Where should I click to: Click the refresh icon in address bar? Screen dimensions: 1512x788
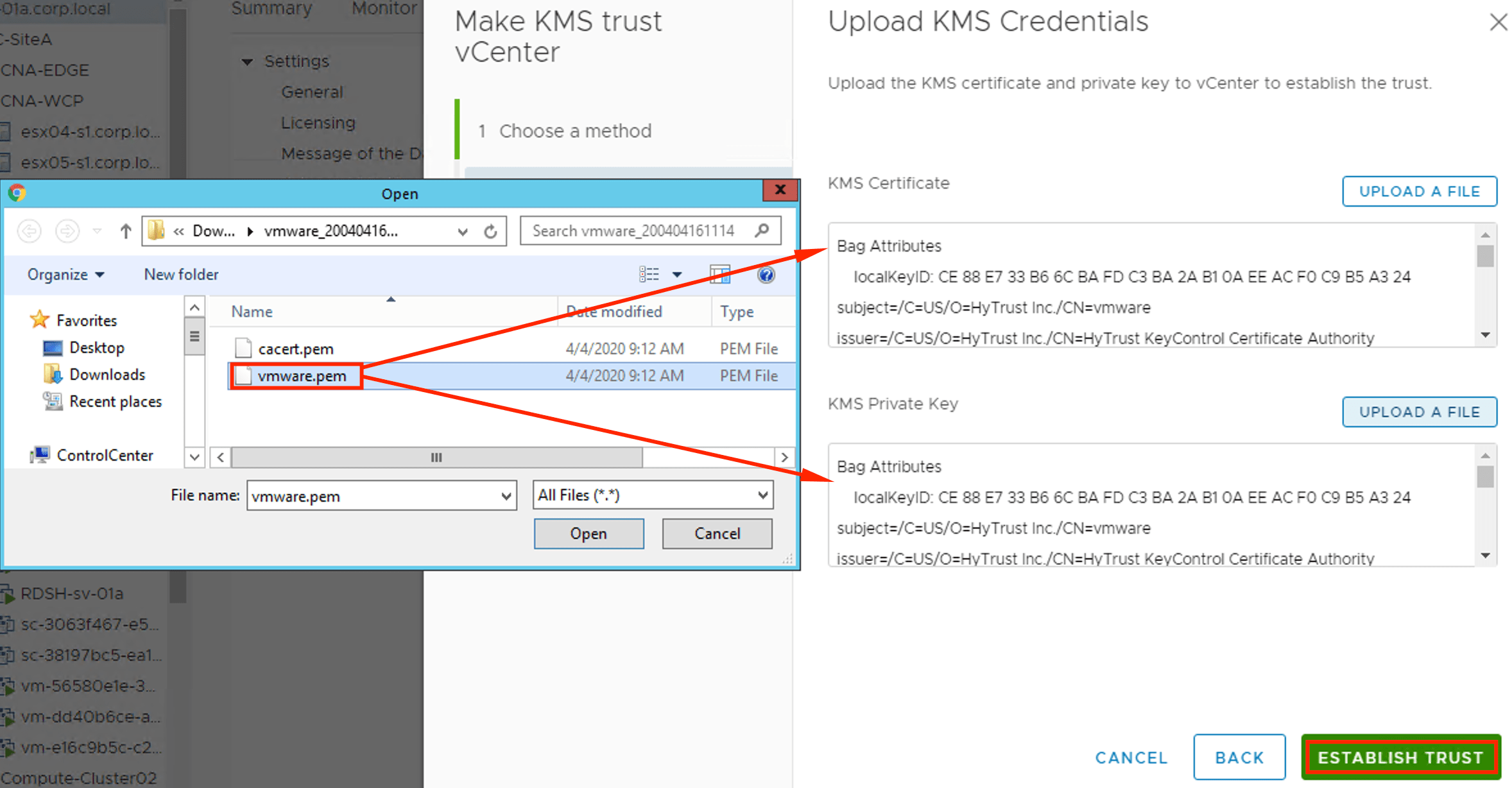[x=490, y=231]
